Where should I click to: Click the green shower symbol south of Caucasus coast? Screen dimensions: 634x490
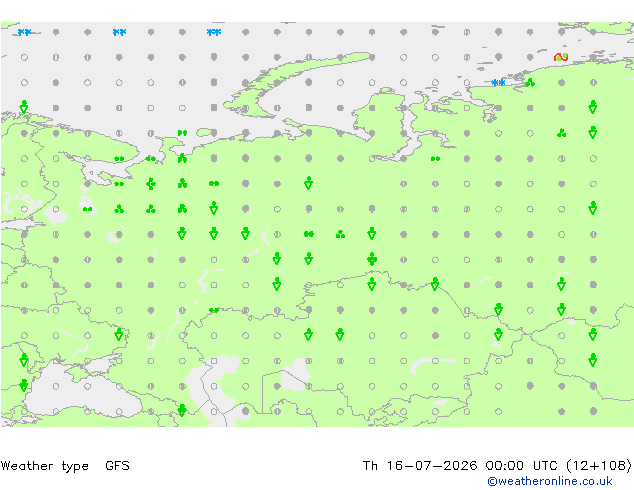point(182,410)
